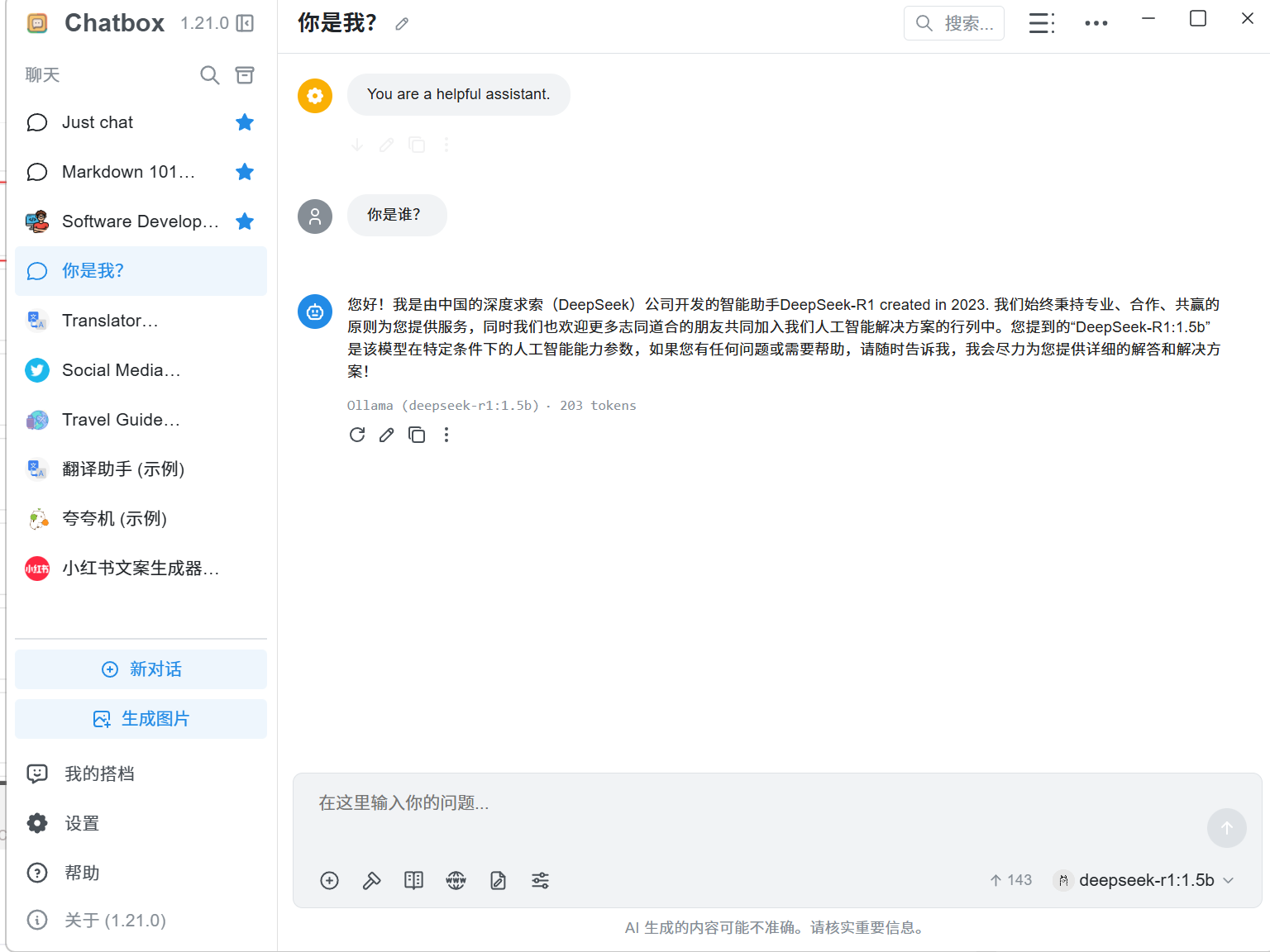This screenshot has height=952, width=1270.
Task: Click the Chatbox logo icon
Action: point(37,23)
